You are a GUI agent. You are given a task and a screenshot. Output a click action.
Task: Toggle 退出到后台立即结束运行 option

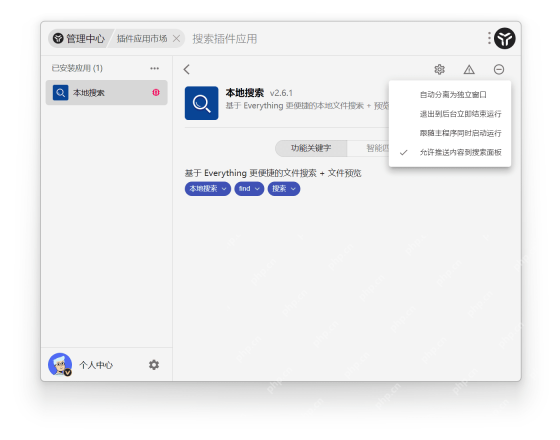pyautogui.click(x=450, y=114)
